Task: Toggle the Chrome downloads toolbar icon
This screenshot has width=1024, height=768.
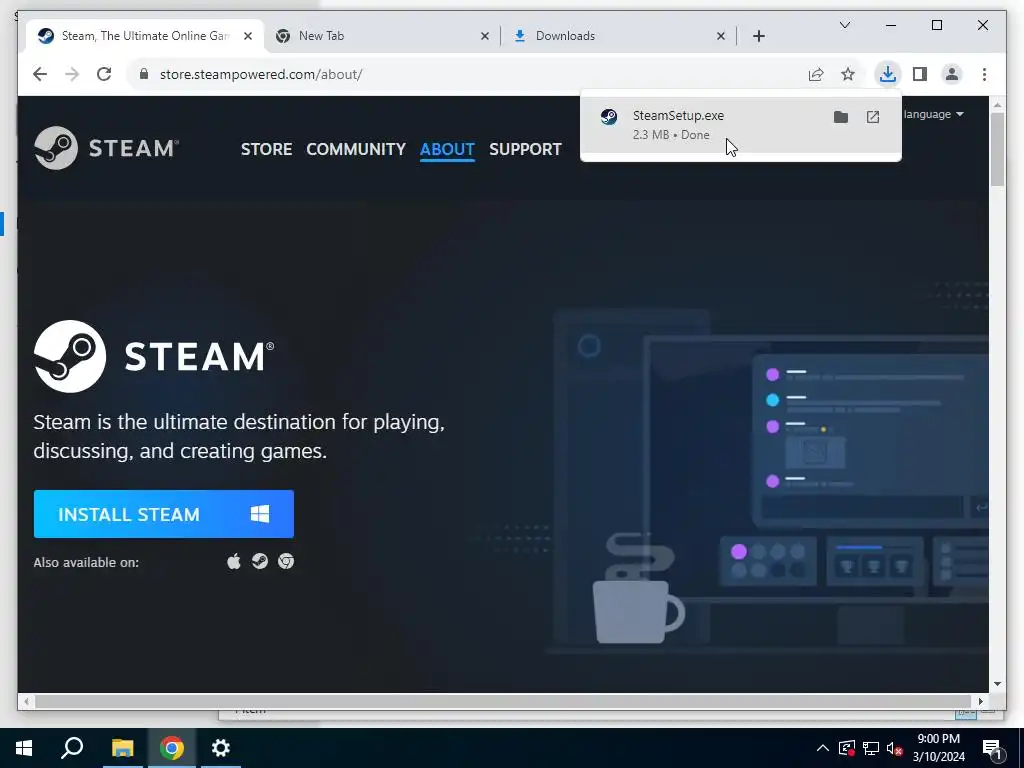Action: point(888,74)
